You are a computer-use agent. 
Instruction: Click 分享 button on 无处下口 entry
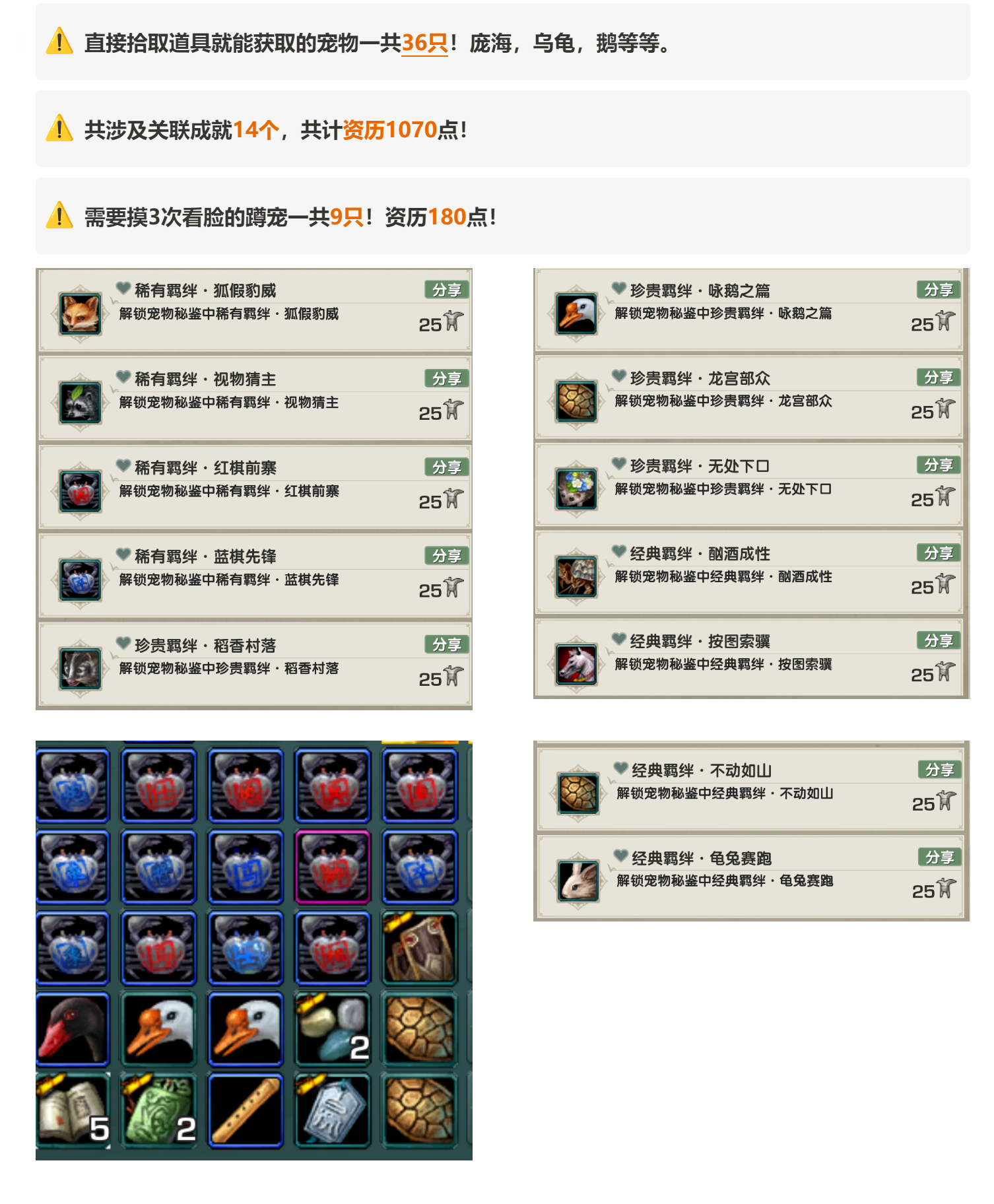(x=939, y=465)
